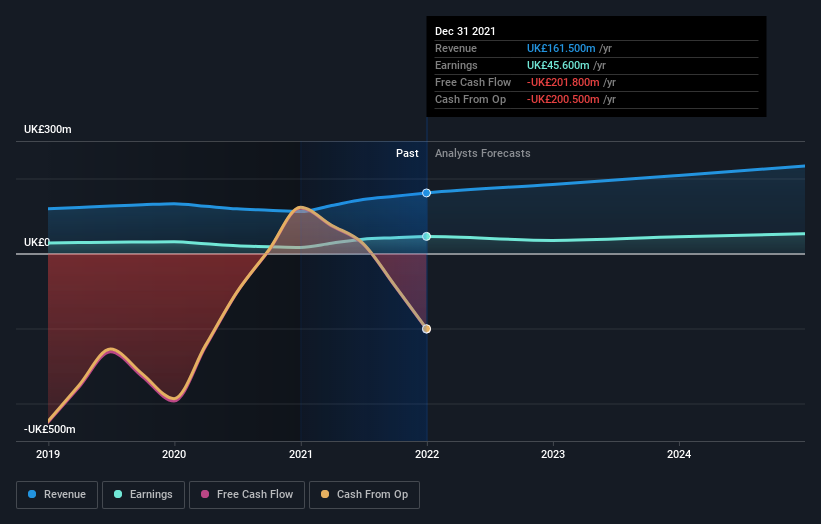Viewport: 821px width, 524px height.
Task: Hide the Free Cash Flow series
Action: click(247, 495)
